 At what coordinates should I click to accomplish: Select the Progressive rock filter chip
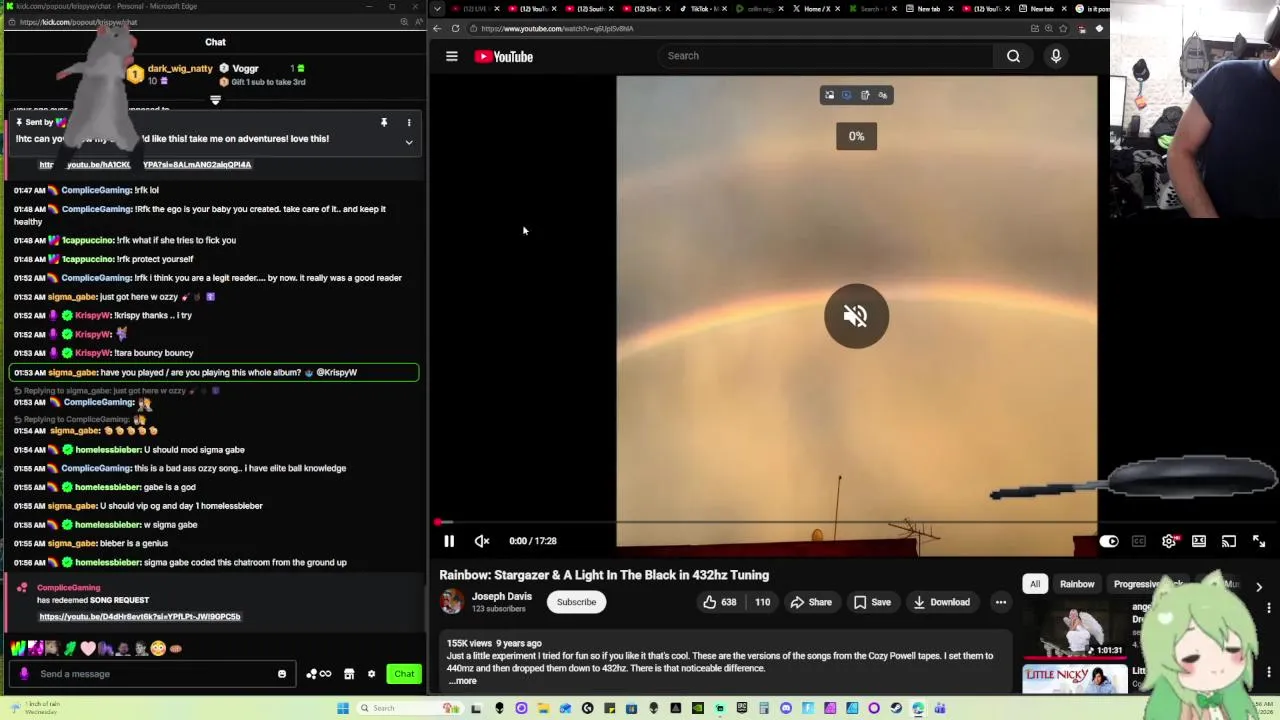coord(1147,584)
